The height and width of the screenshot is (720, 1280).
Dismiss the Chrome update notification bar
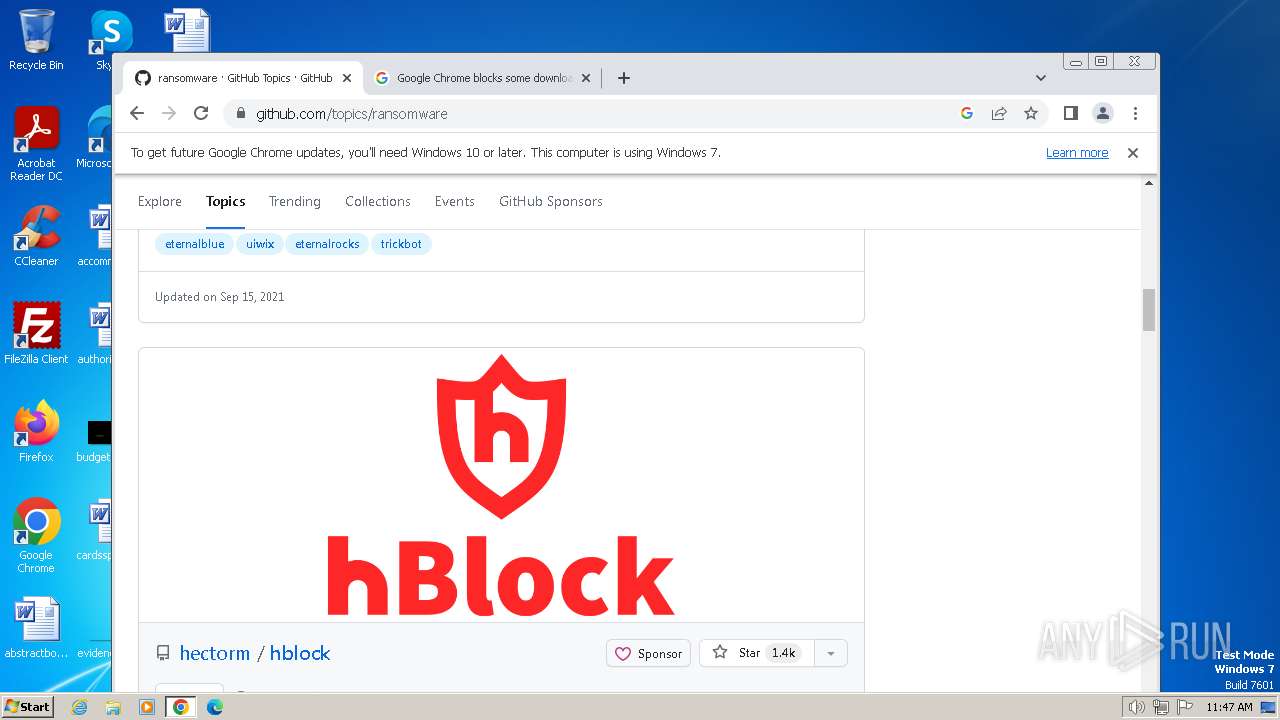tap(1133, 153)
